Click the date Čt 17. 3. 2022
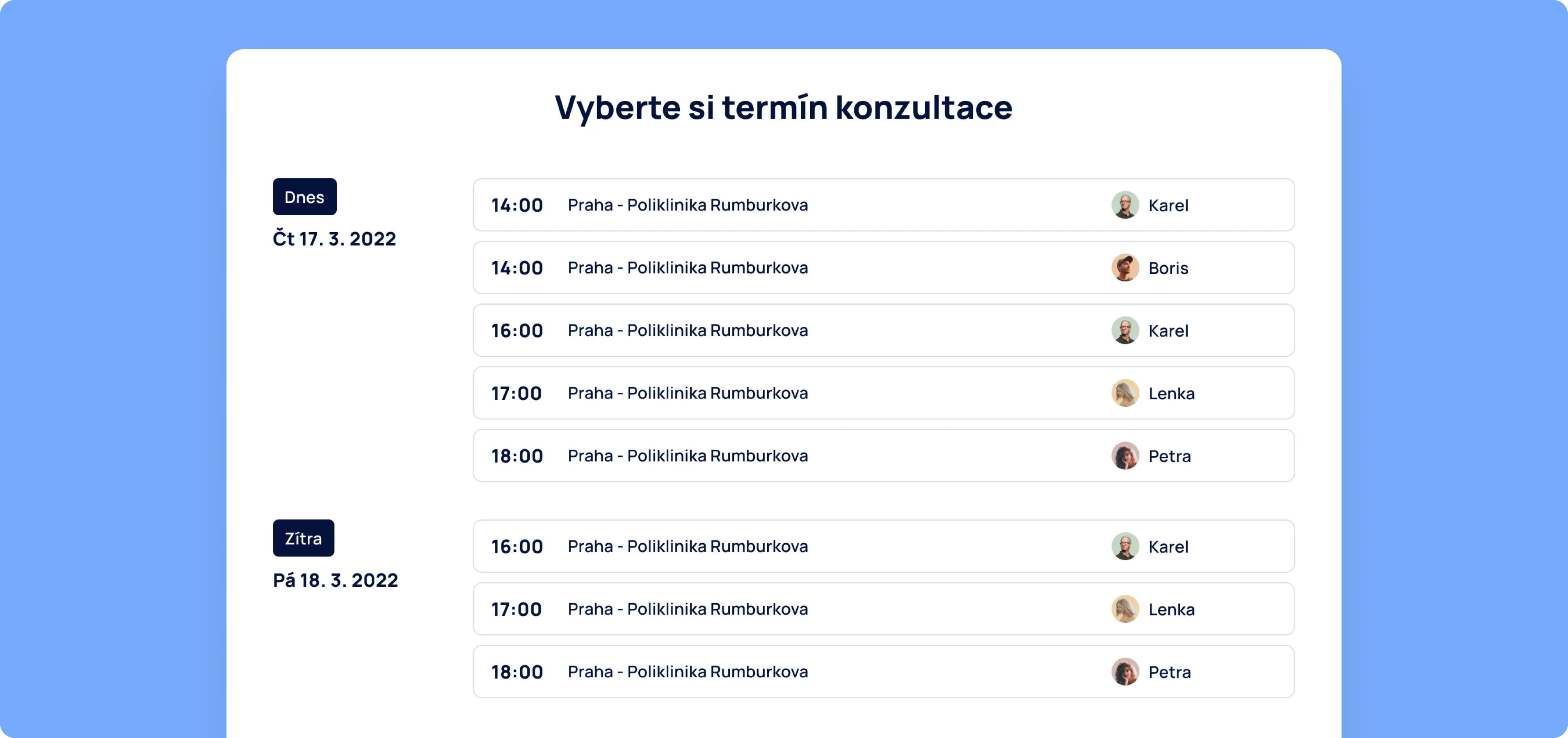This screenshot has height=738, width=1568. tap(334, 239)
